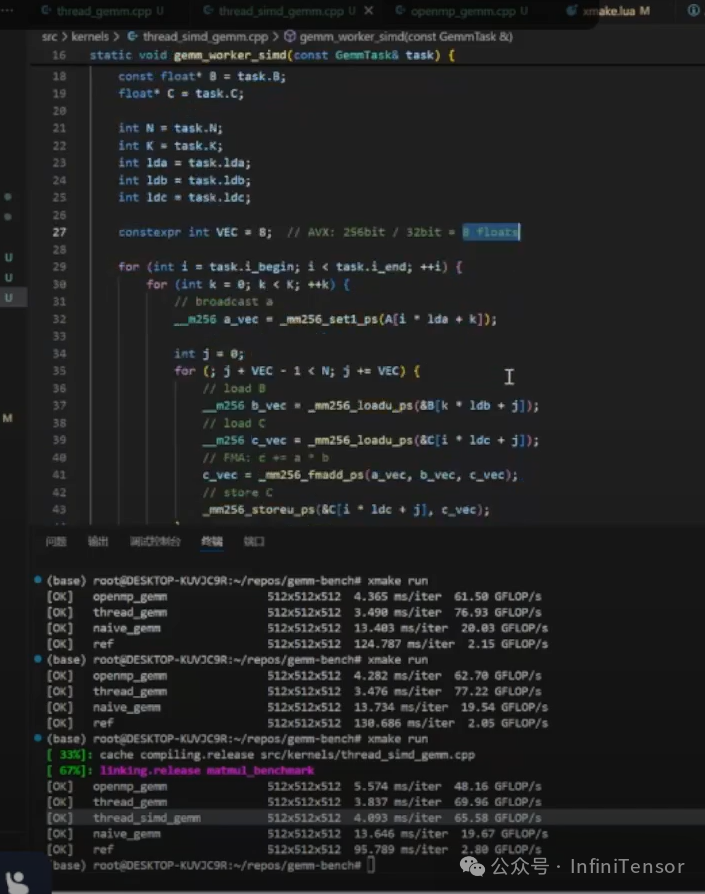Open gemm_worker_simd symbol breadcrumb

[x=406, y=36]
